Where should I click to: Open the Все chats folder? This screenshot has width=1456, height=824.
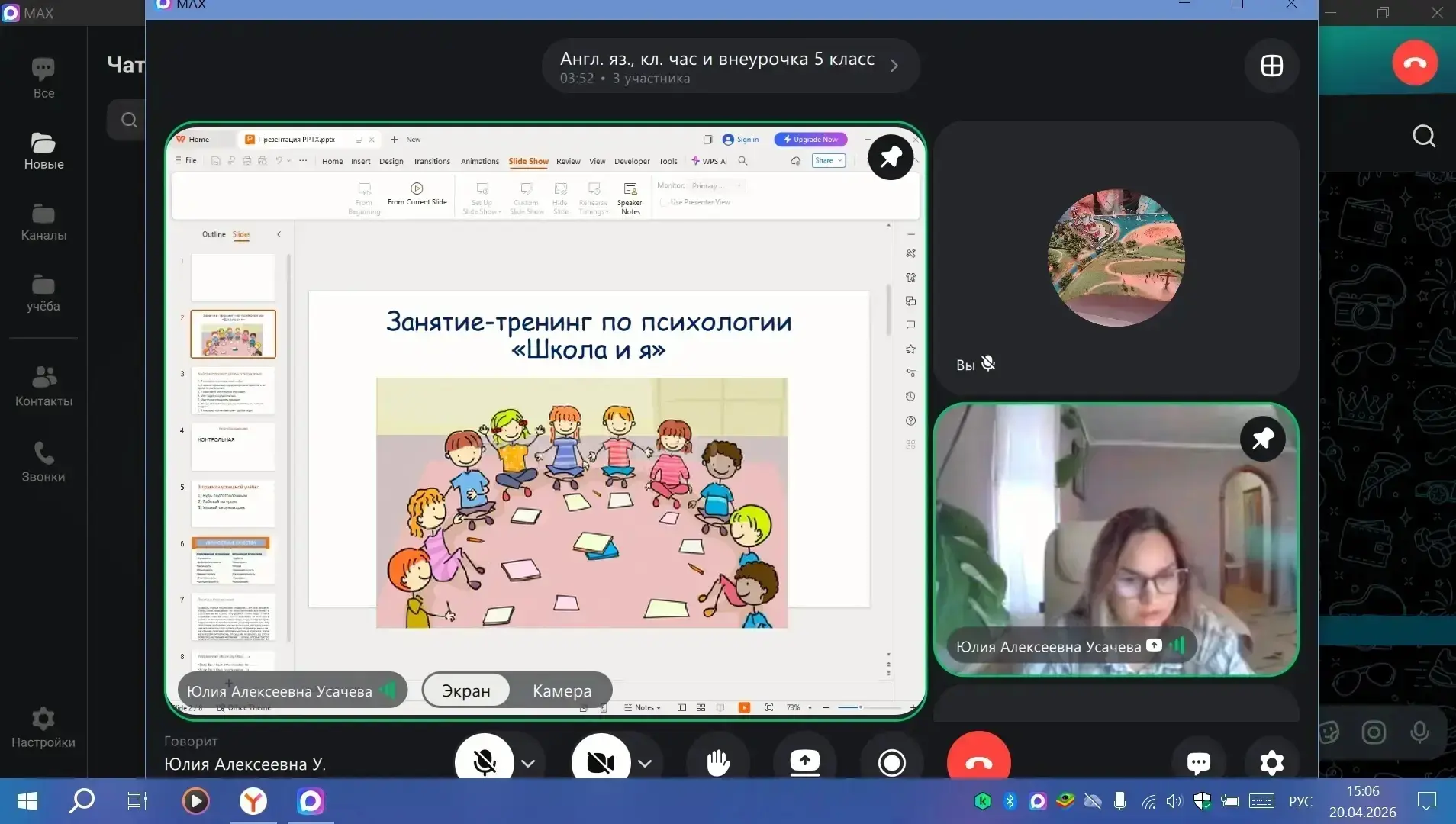(43, 79)
